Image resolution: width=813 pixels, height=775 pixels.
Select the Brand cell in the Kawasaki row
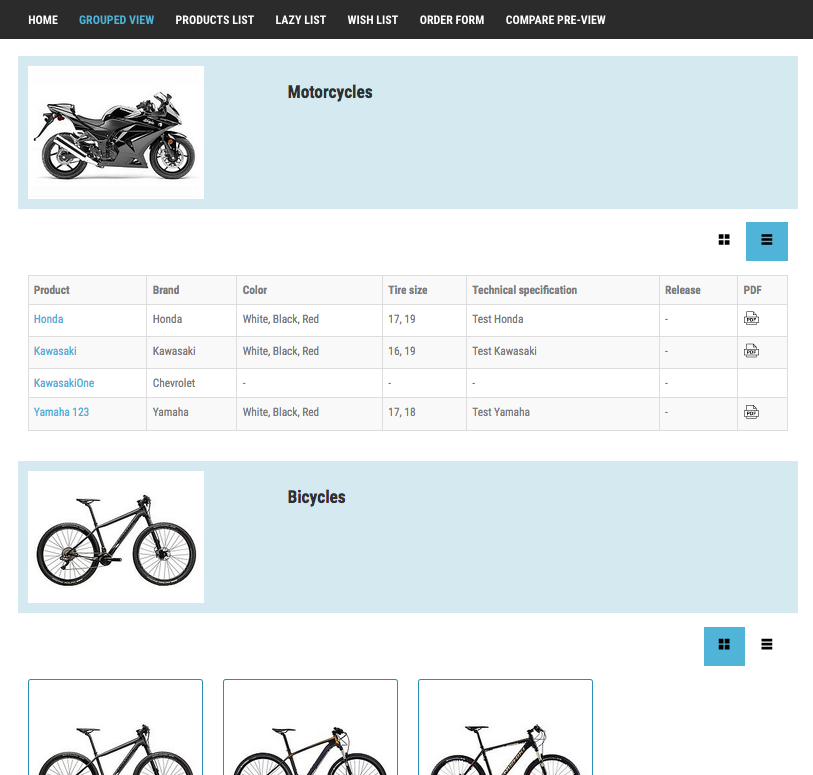pyautogui.click(x=191, y=353)
